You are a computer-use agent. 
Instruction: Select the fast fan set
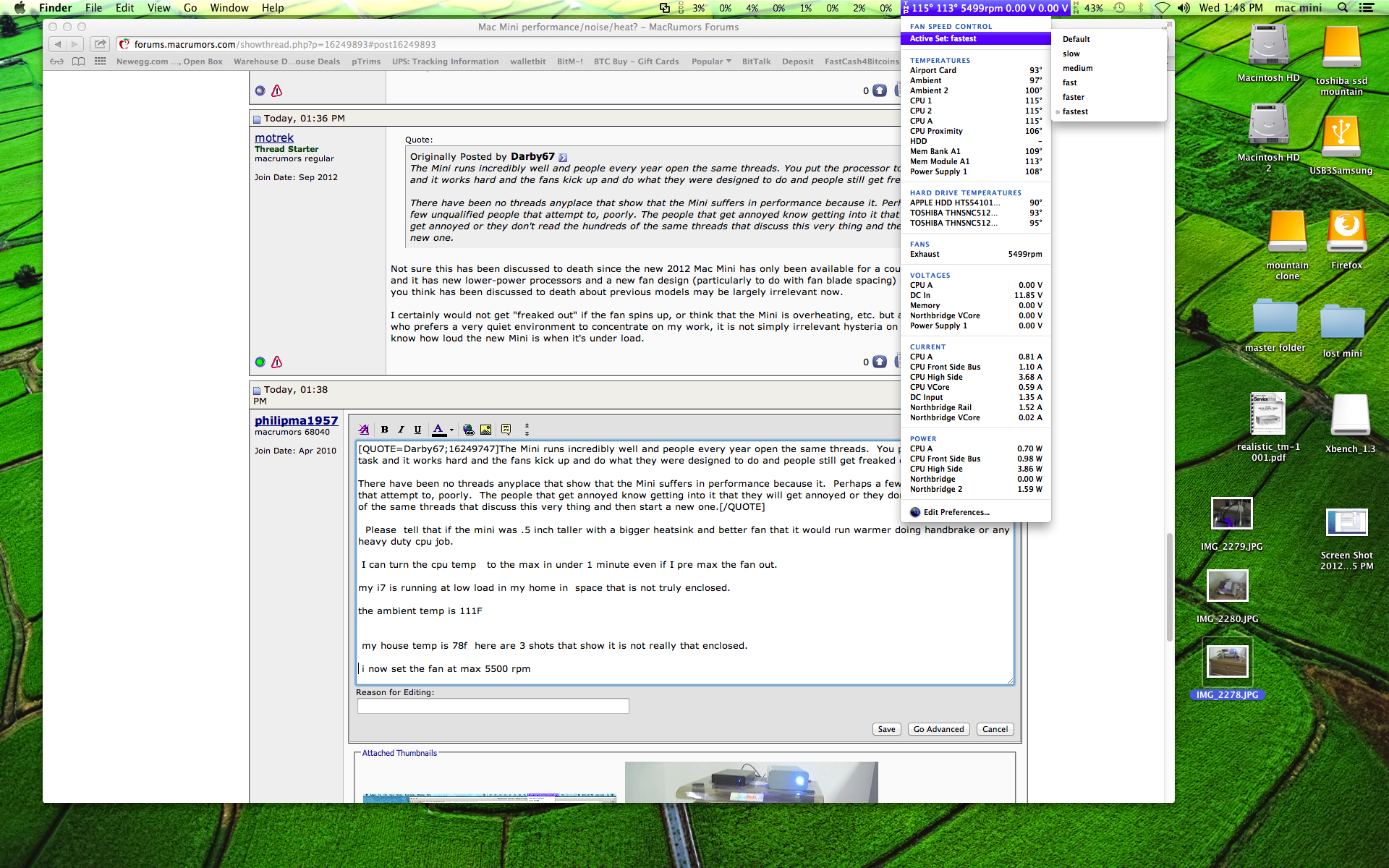(1108, 82)
